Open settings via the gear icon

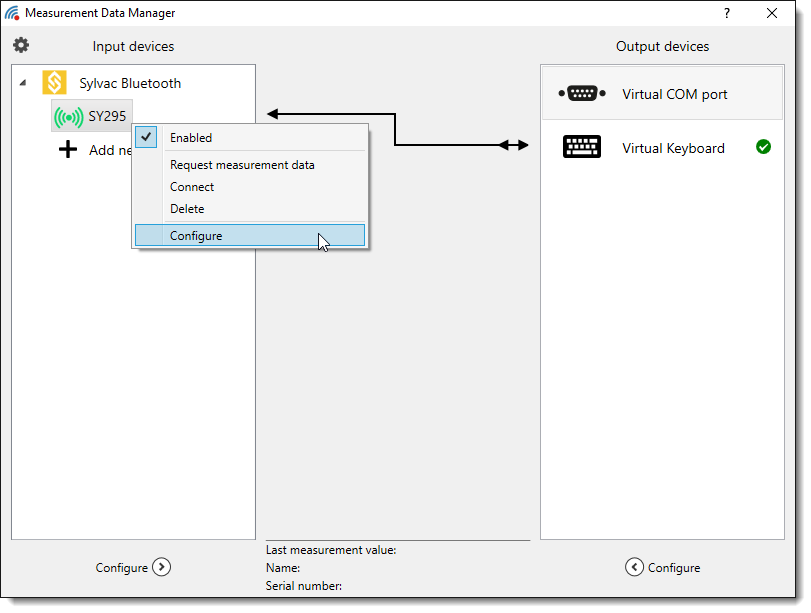pyautogui.click(x=21, y=46)
